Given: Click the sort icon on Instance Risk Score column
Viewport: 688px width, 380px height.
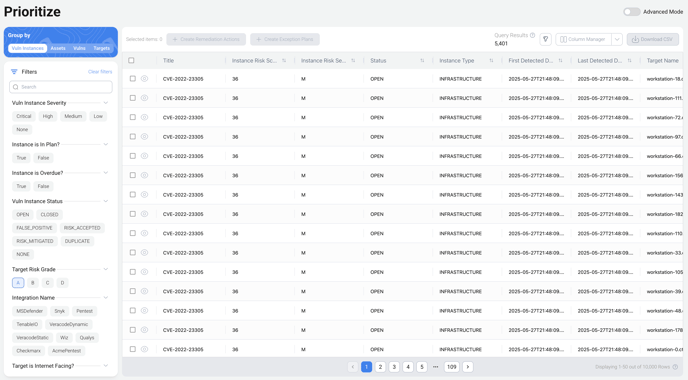Looking at the screenshot, I should pos(284,61).
